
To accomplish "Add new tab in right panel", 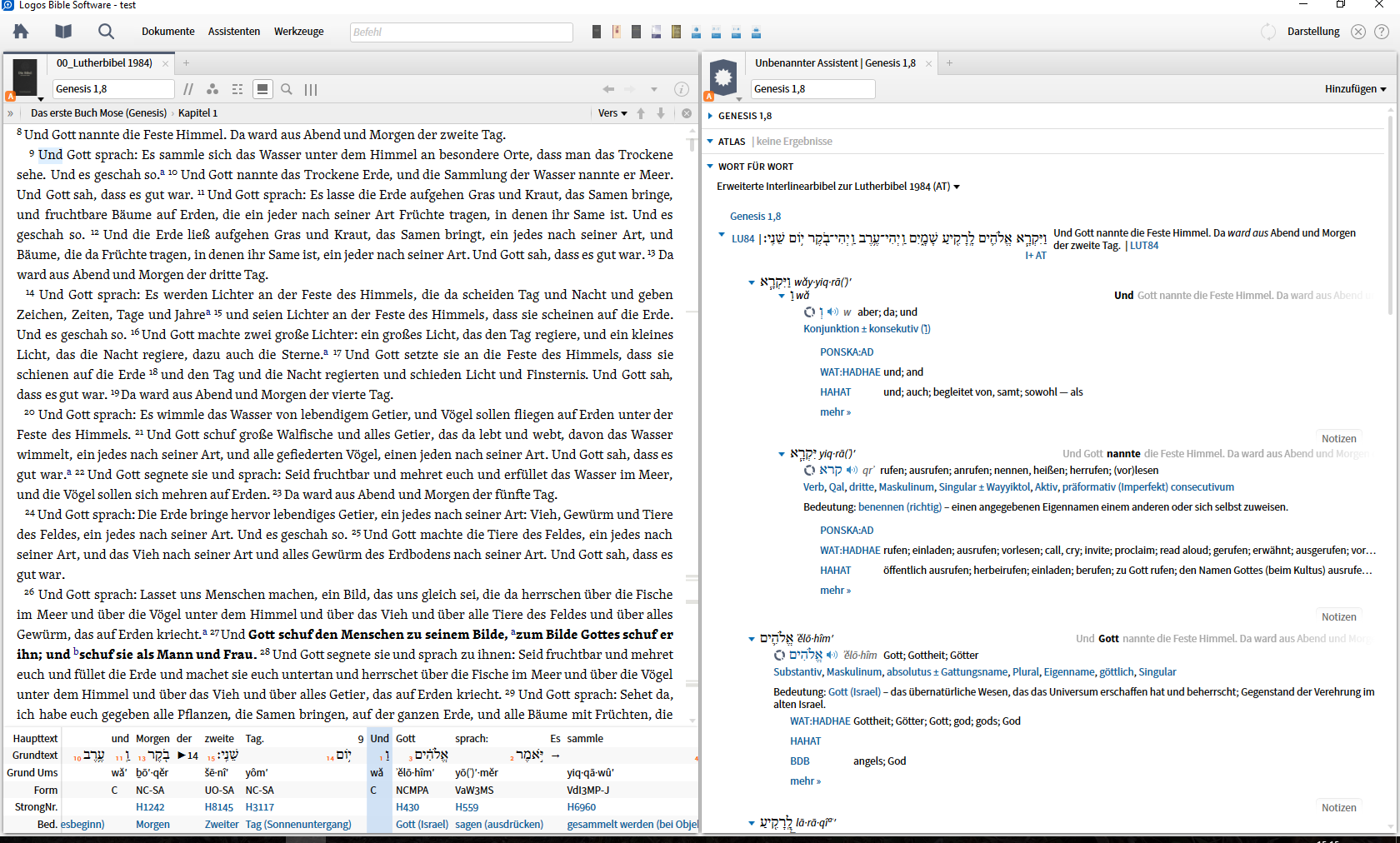I will pos(949,62).
